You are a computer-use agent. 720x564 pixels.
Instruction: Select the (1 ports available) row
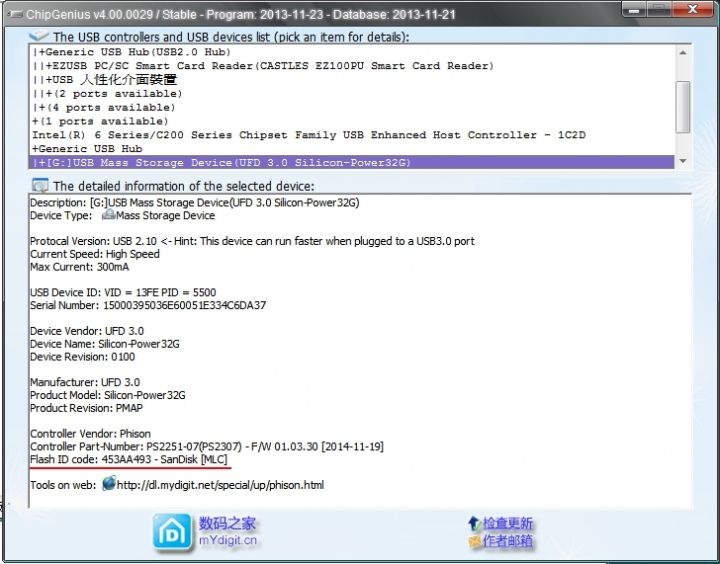coord(352,121)
